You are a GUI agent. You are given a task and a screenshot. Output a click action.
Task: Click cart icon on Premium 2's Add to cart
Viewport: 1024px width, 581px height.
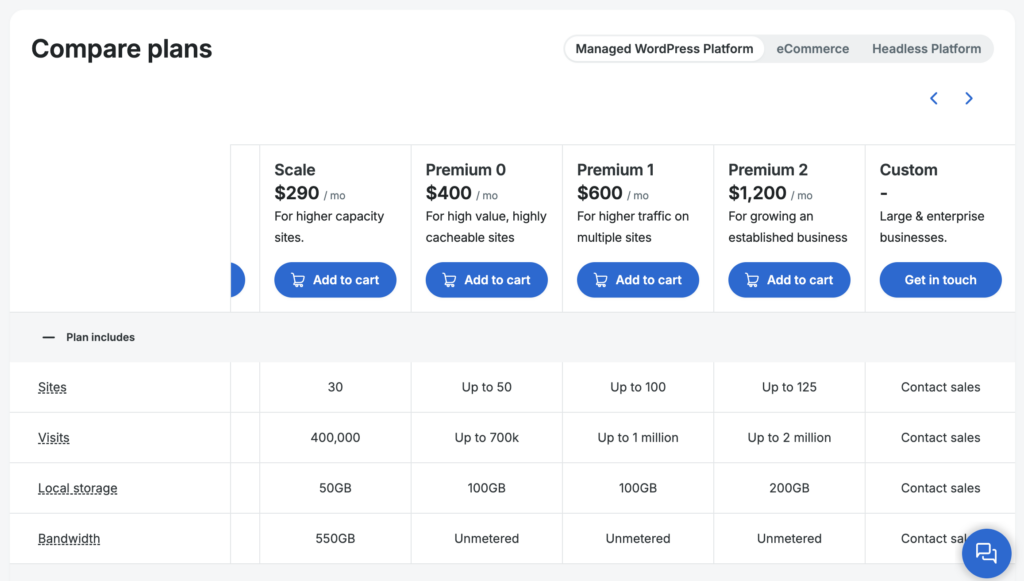tap(751, 280)
